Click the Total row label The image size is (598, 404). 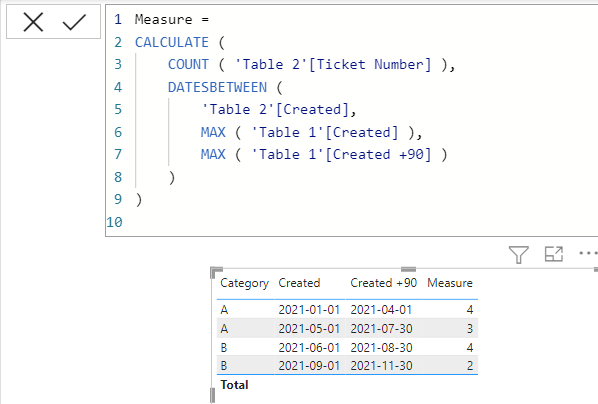[x=234, y=385]
